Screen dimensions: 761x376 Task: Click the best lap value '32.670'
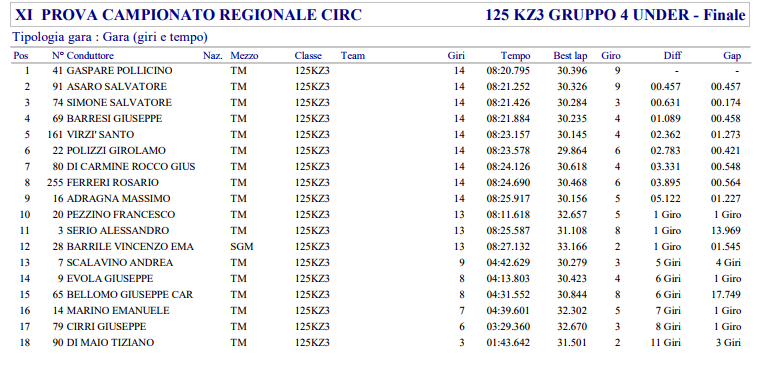[x=572, y=327]
